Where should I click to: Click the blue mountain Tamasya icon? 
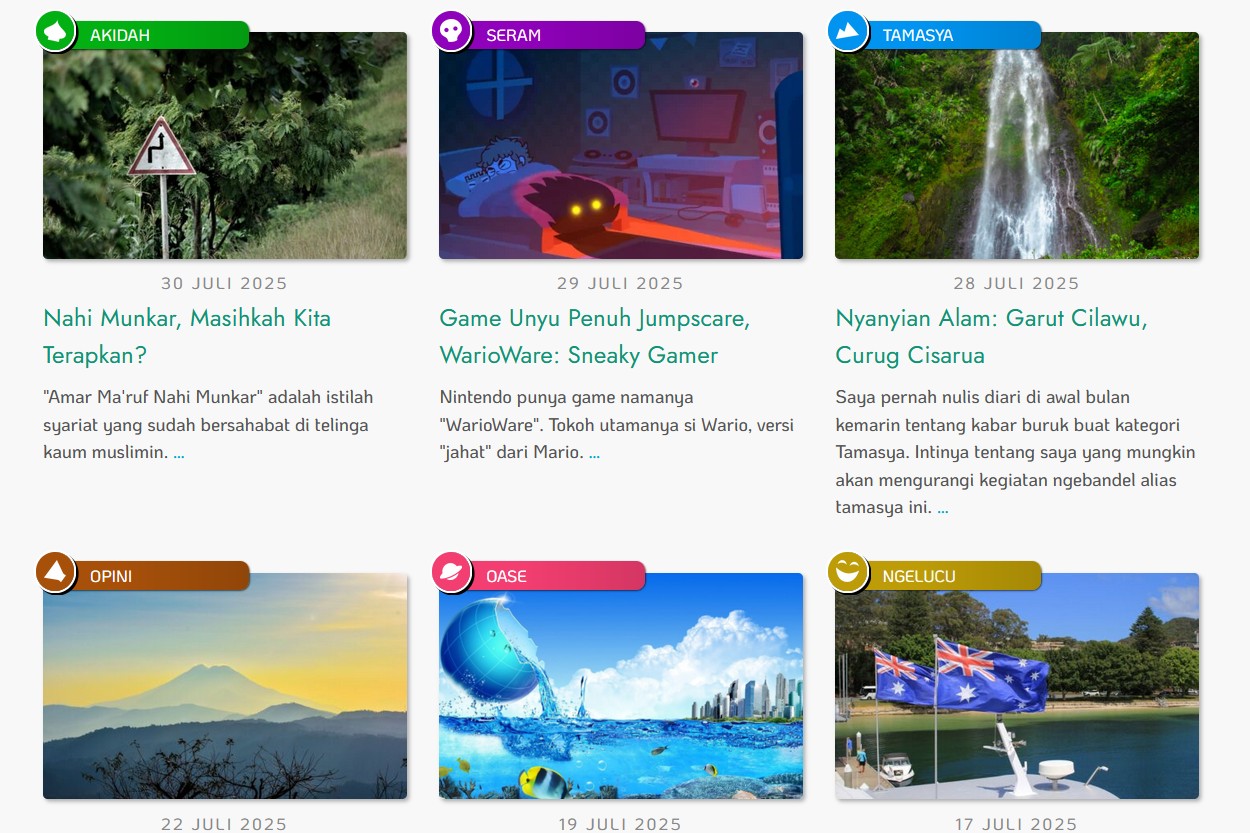[x=848, y=31]
